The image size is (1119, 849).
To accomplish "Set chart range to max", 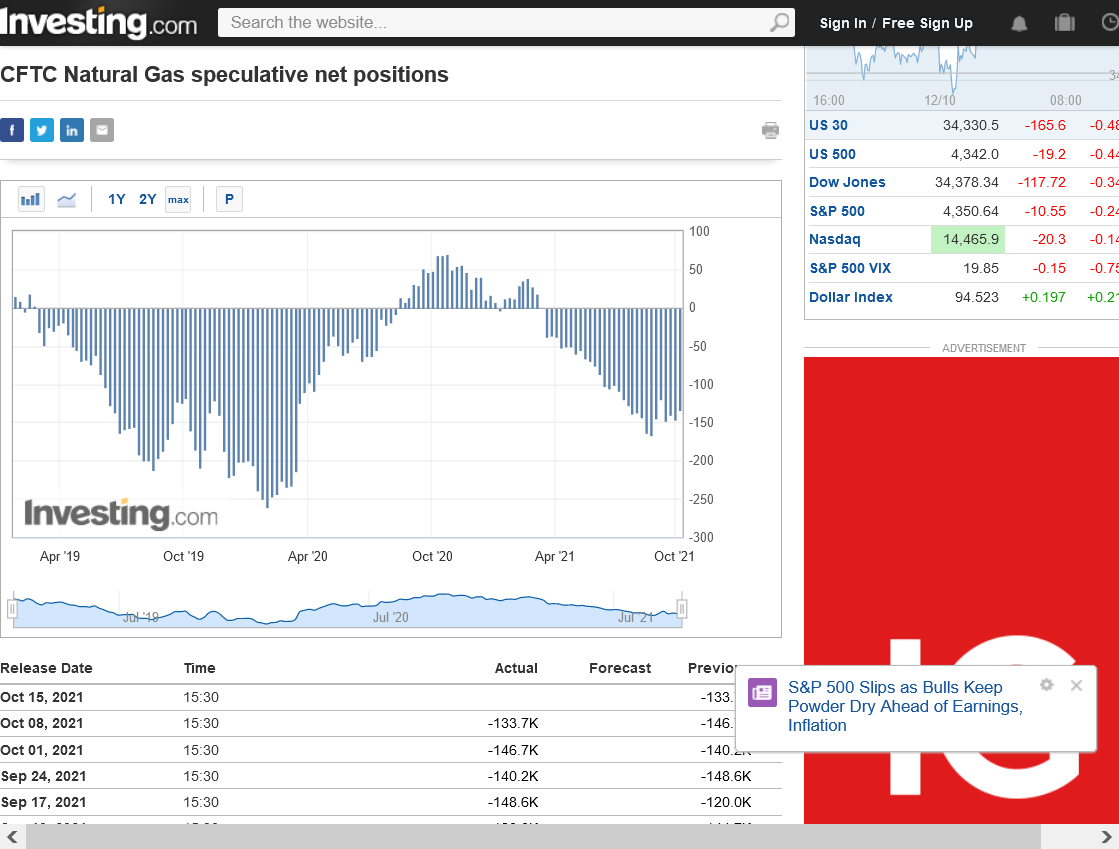I will [178, 199].
